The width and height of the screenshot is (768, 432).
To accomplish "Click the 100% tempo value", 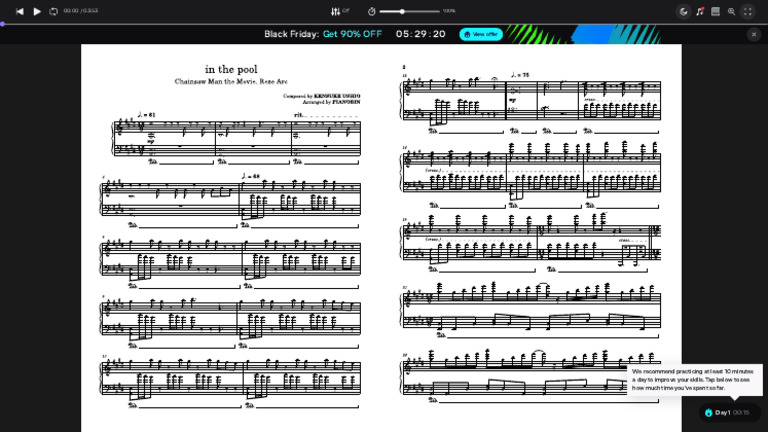I will click(449, 11).
